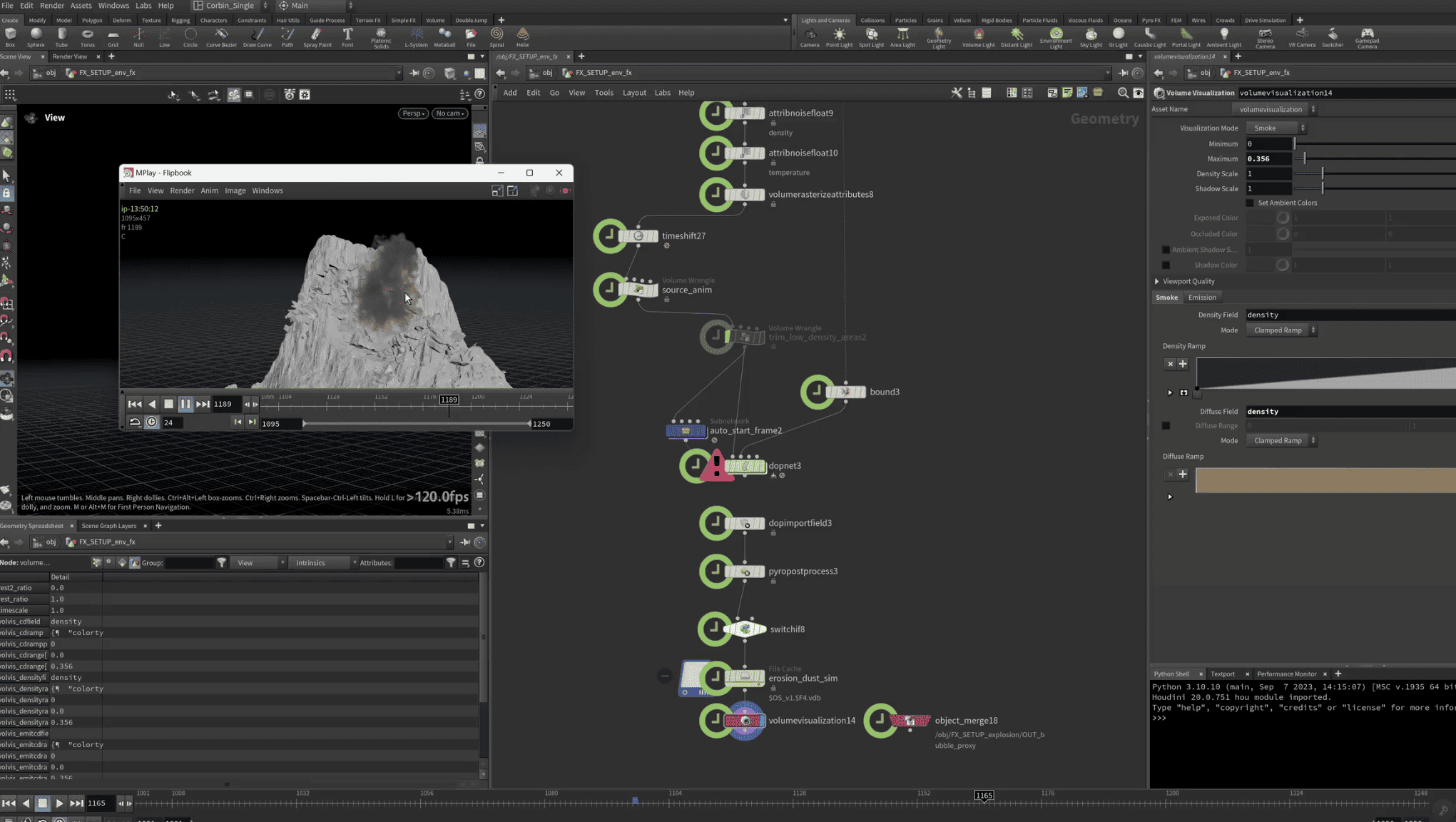
Task: Click the Maximum value field showing 0.356
Action: pyautogui.click(x=1268, y=158)
